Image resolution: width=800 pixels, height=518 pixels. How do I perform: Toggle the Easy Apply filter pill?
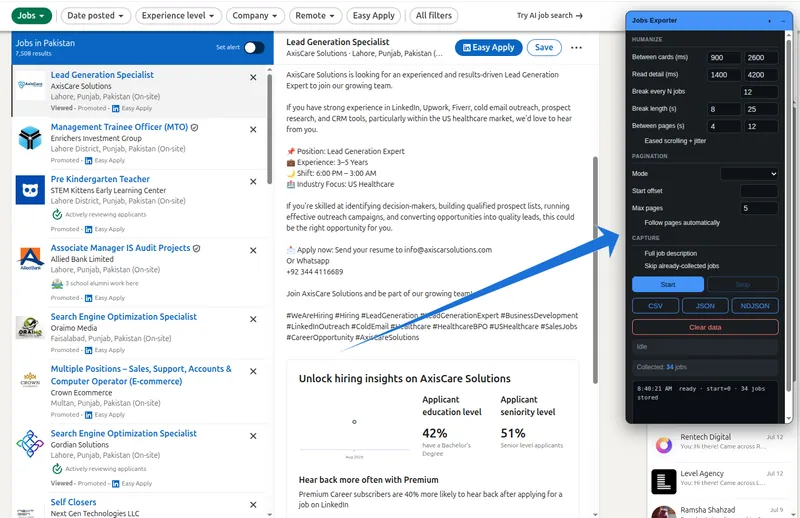(374, 16)
